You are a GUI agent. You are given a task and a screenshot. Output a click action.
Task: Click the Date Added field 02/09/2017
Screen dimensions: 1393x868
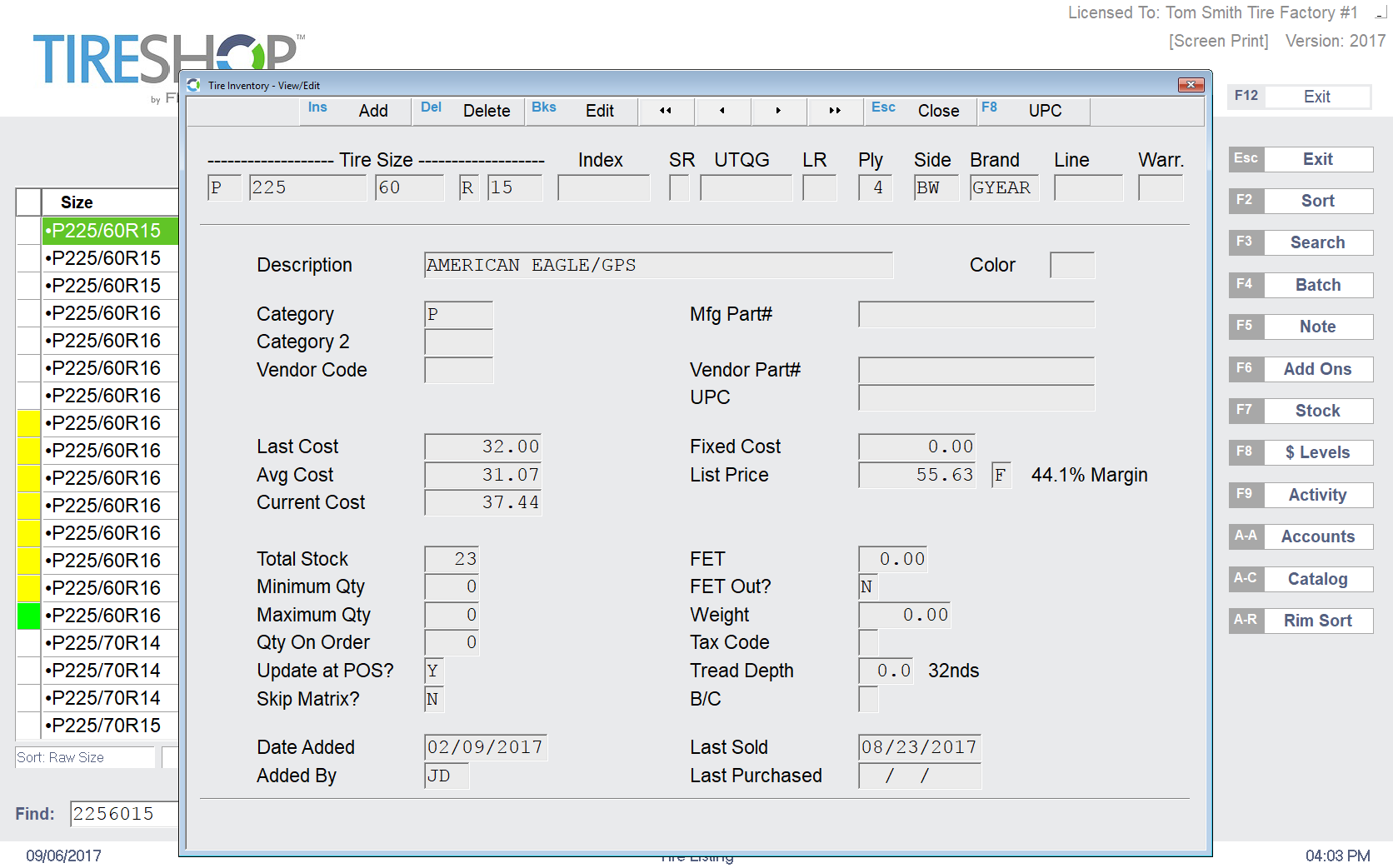click(485, 747)
